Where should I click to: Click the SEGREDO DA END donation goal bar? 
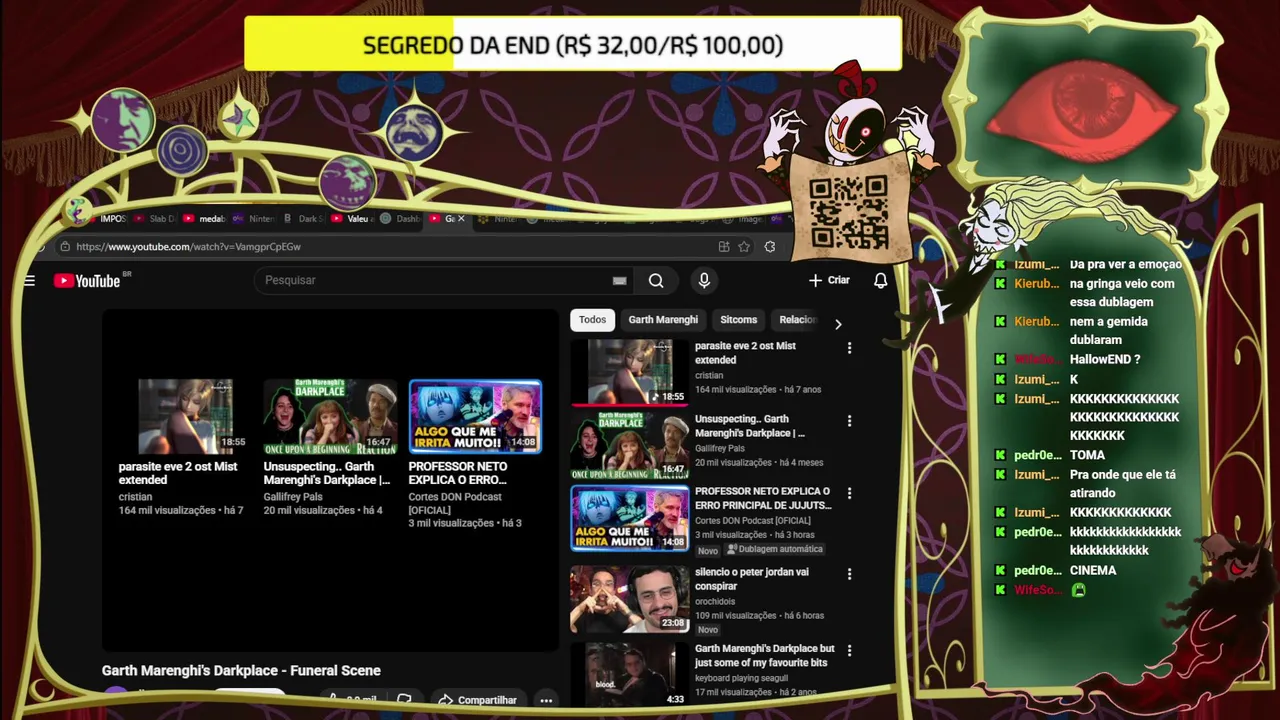pos(573,44)
